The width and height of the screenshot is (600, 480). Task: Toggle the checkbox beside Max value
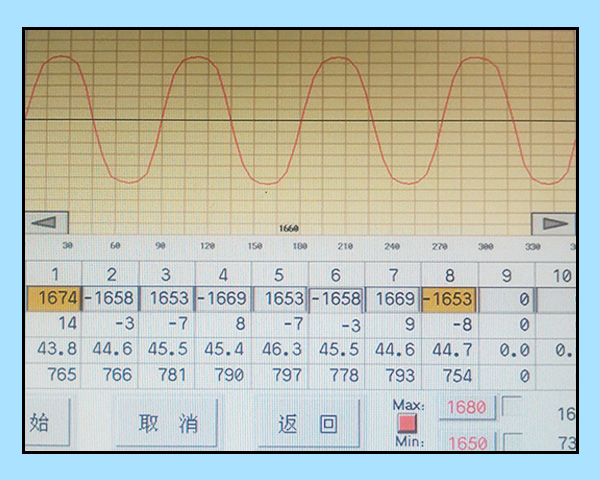(x=511, y=407)
